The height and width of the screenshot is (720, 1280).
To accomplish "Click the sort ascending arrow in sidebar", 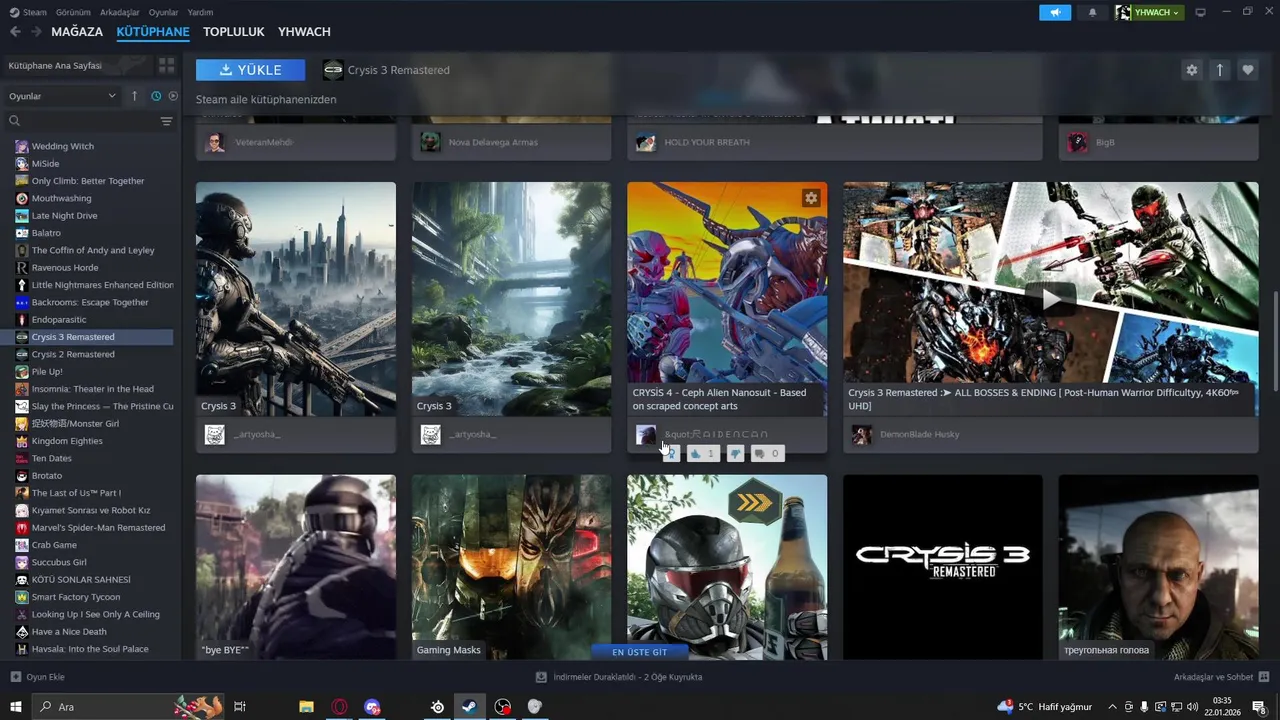I will click(134, 96).
